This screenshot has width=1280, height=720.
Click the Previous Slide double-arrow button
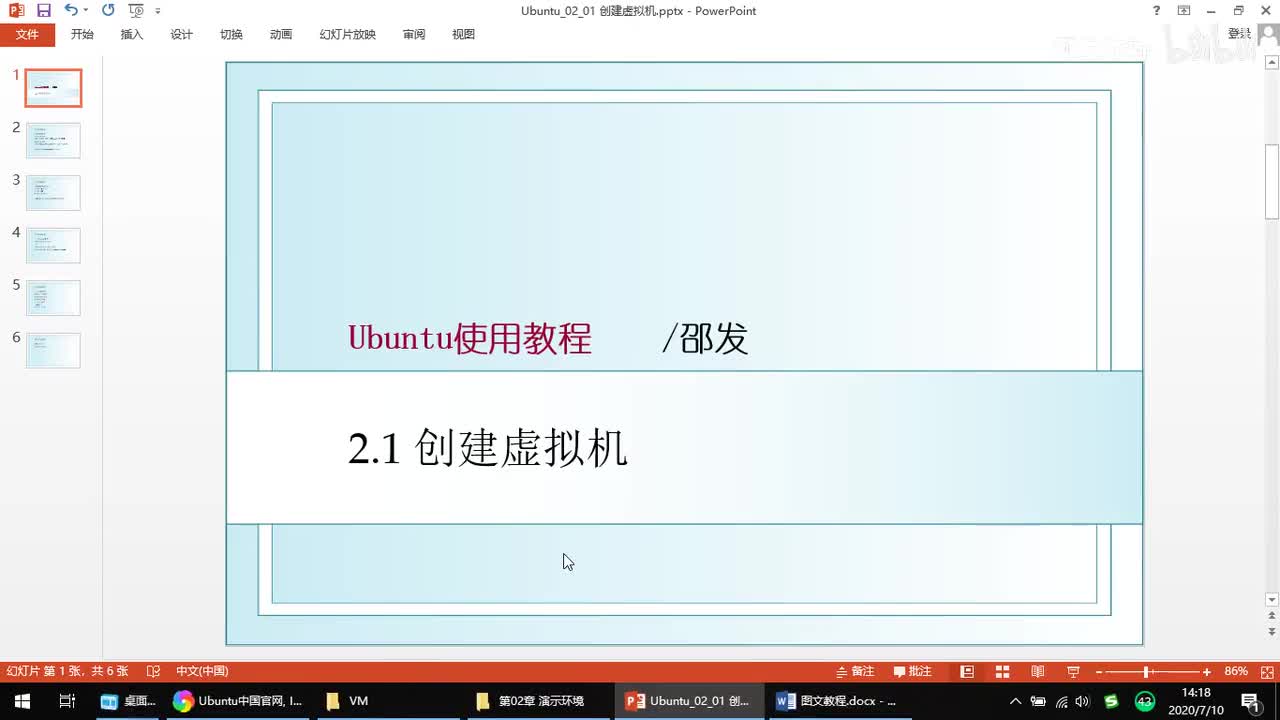pyautogui.click(x=1272, y=617)
